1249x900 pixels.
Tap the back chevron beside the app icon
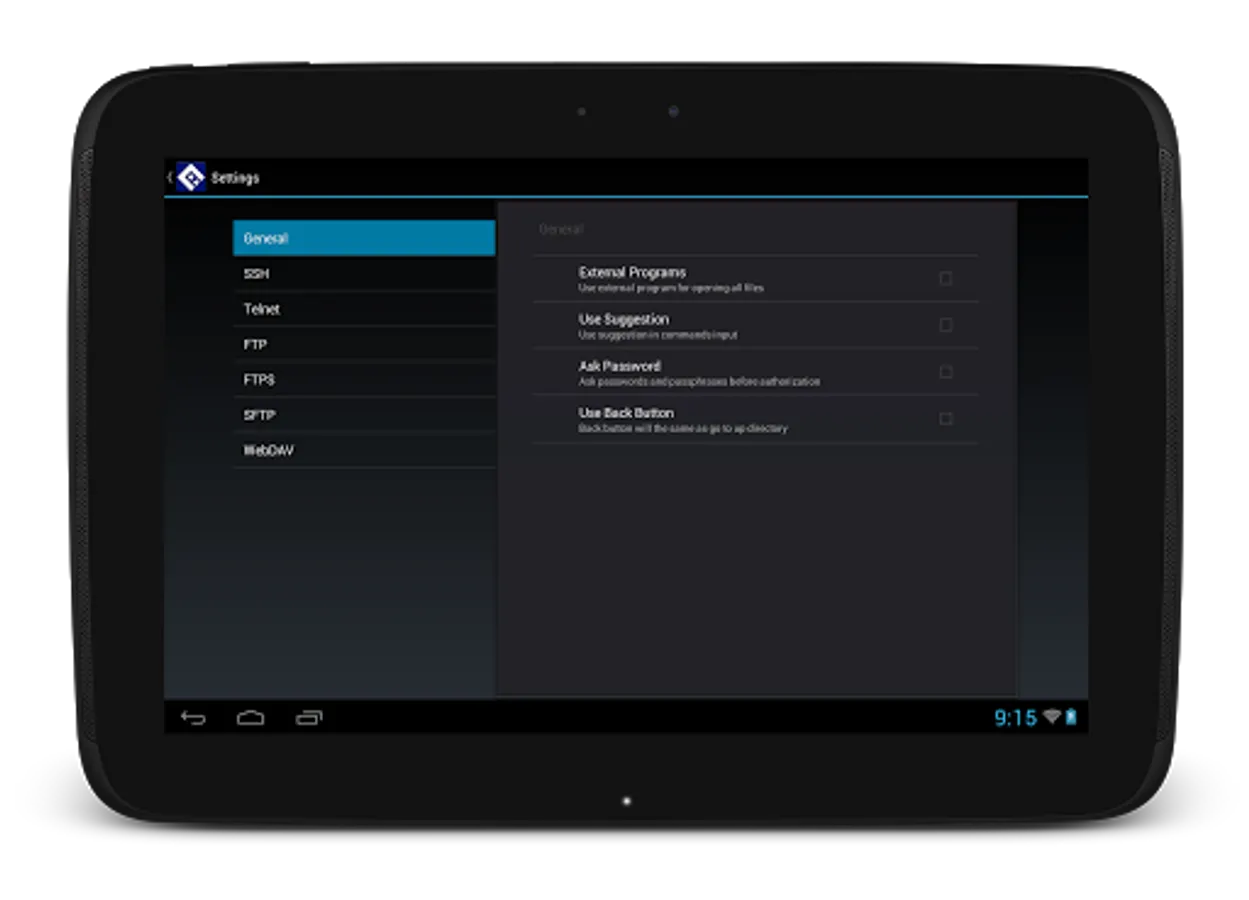[x=170, y=177]
